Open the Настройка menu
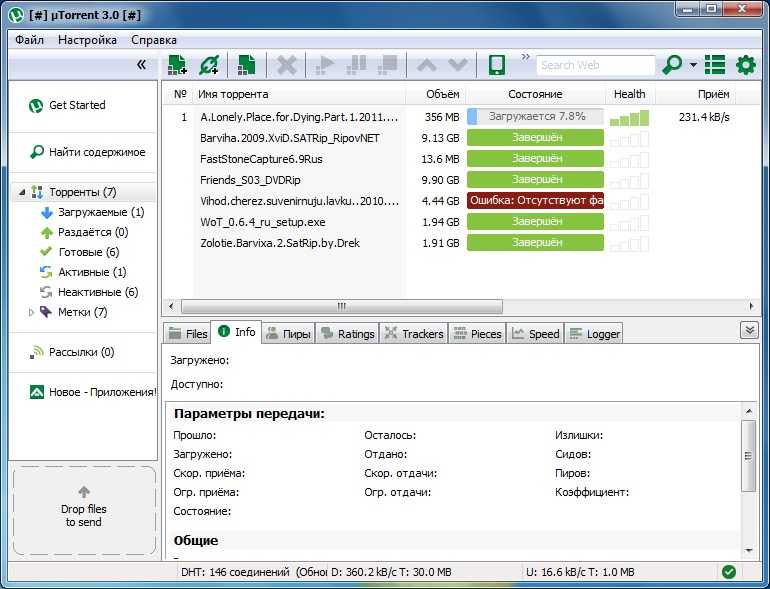 pos(87,40)
